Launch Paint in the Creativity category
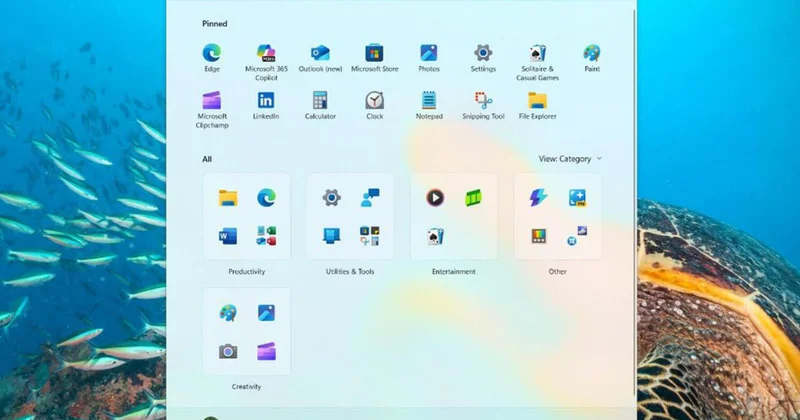This screenshot has width=800, height=420. [x=228, y=313]
